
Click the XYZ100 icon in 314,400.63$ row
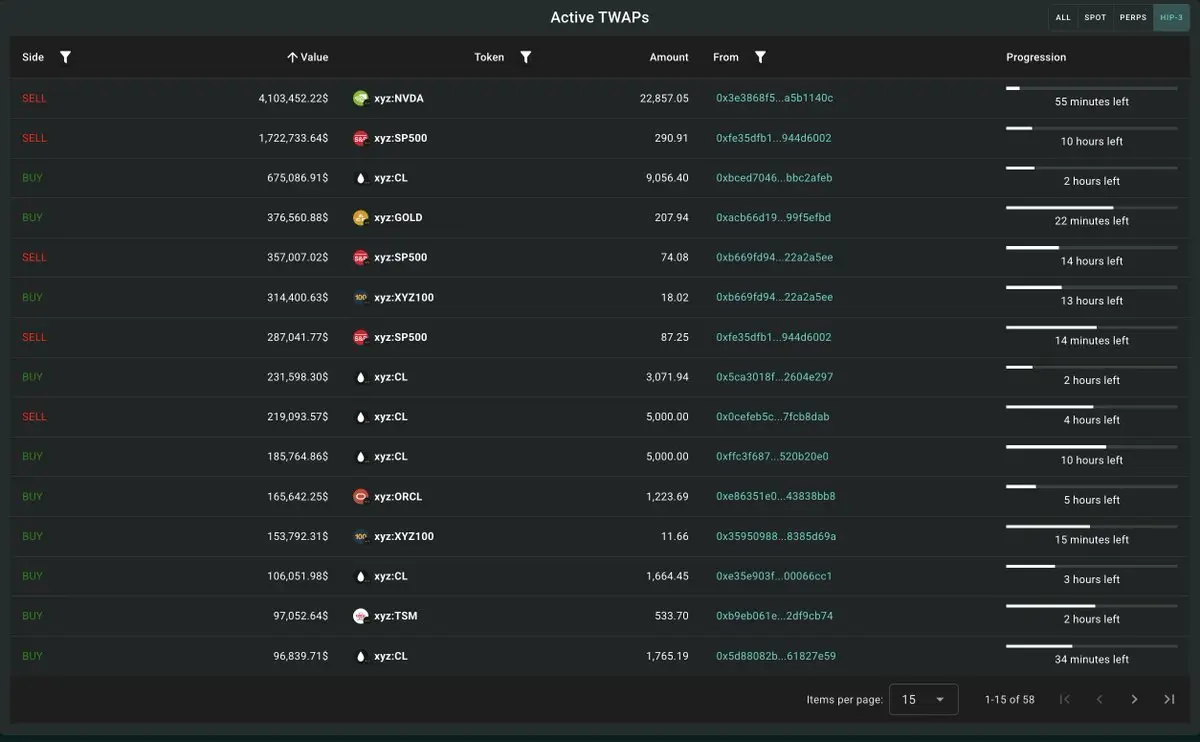(361, 297)
